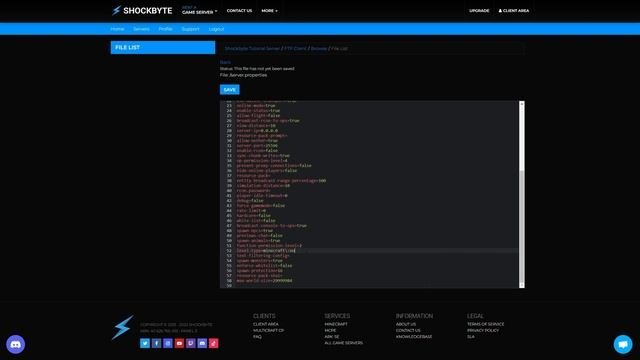Open the footer Discord social icon
Viewport: 640px width, 360px height.
click(x=202, y=343)
